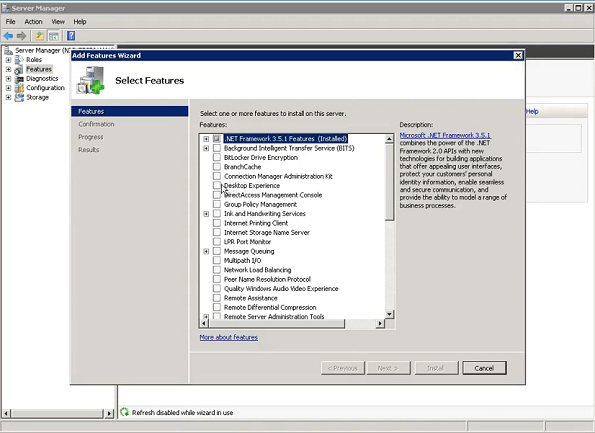Select Internet Storage Name Server text
The image size is (595, 433).
[x=267, y=232]
